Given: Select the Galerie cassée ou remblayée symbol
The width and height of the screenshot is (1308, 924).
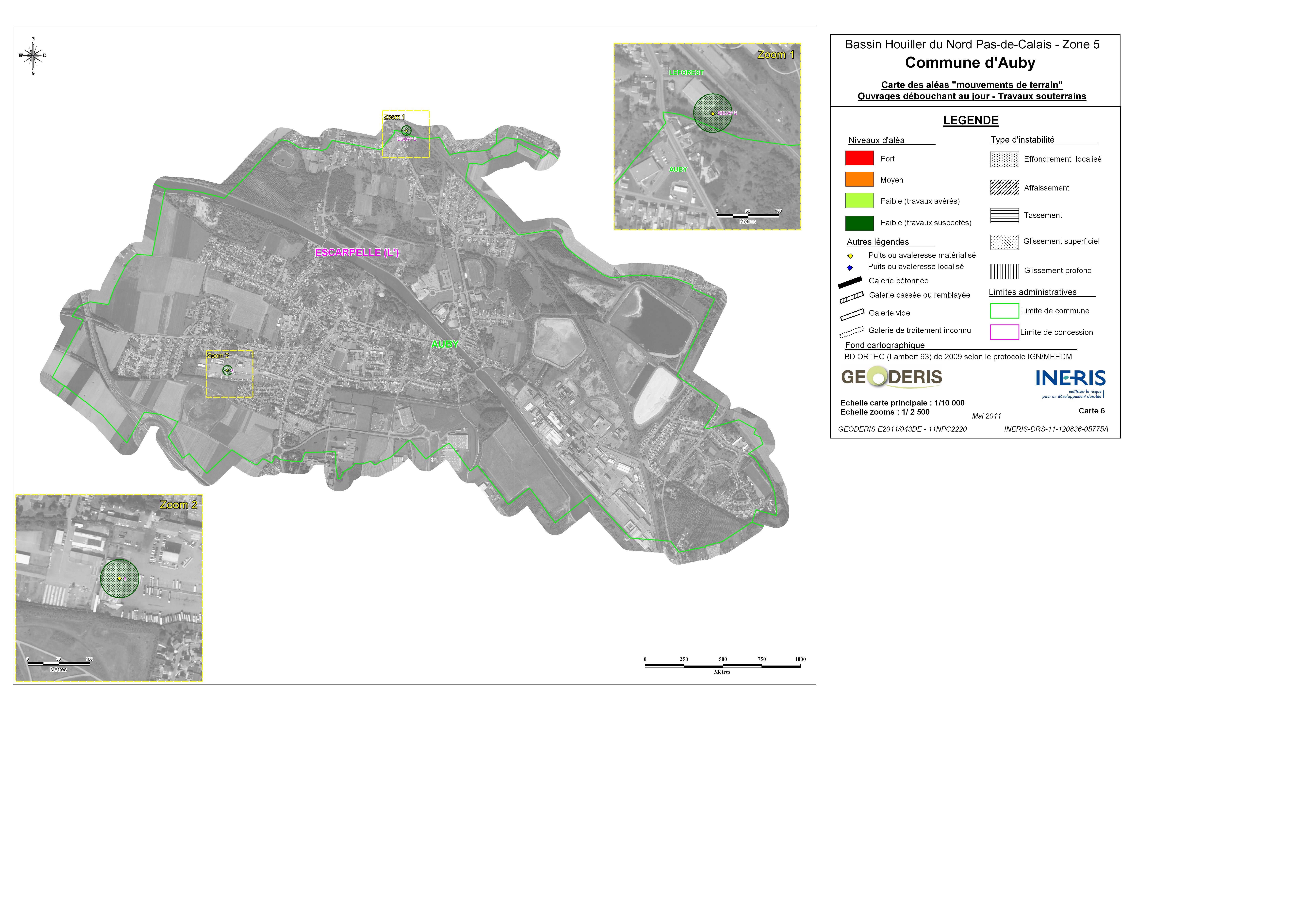Looking at the screenshot, I should pyautogui.click(x=852, y=297).
